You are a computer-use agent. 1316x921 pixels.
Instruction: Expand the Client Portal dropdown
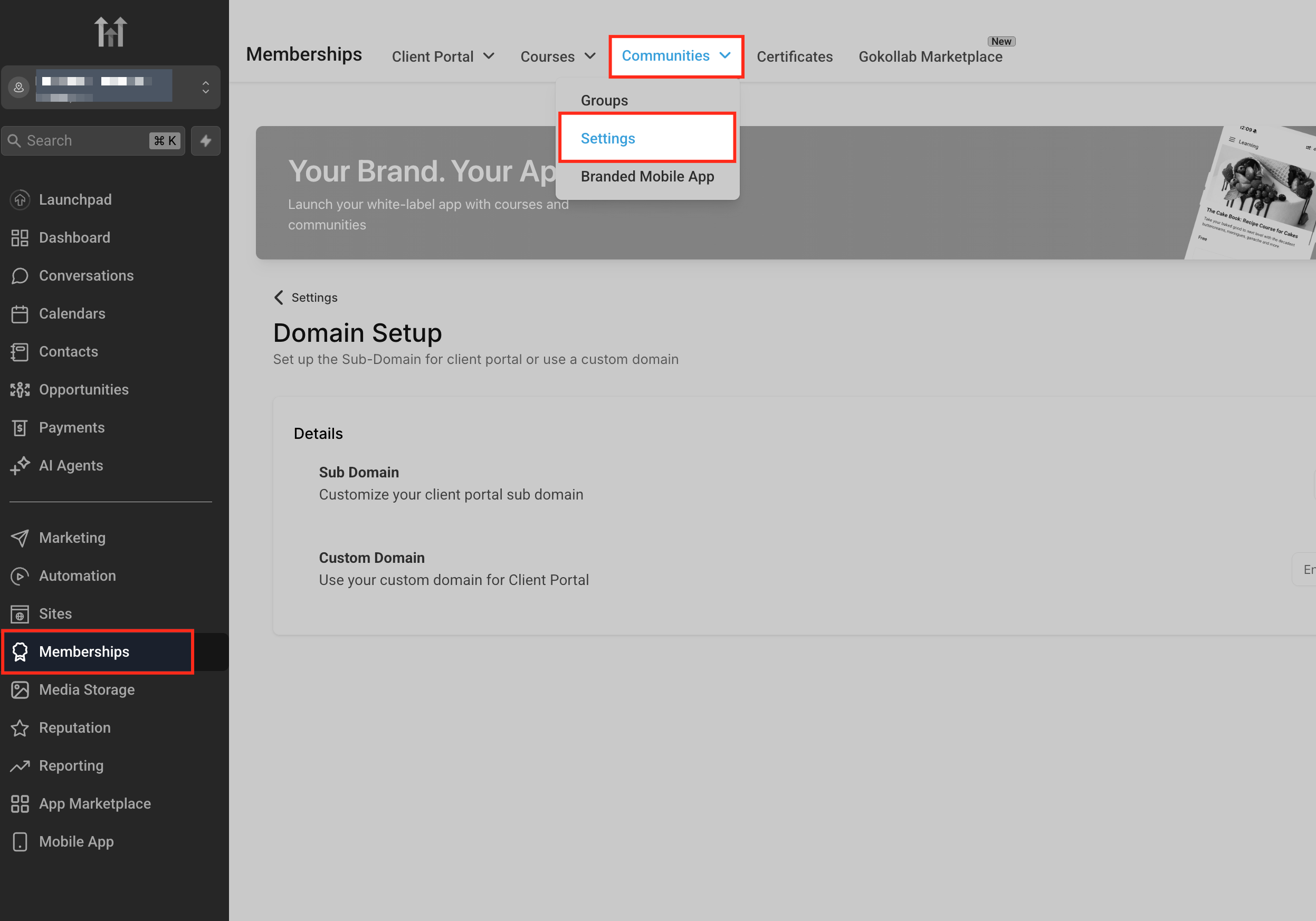443,56
